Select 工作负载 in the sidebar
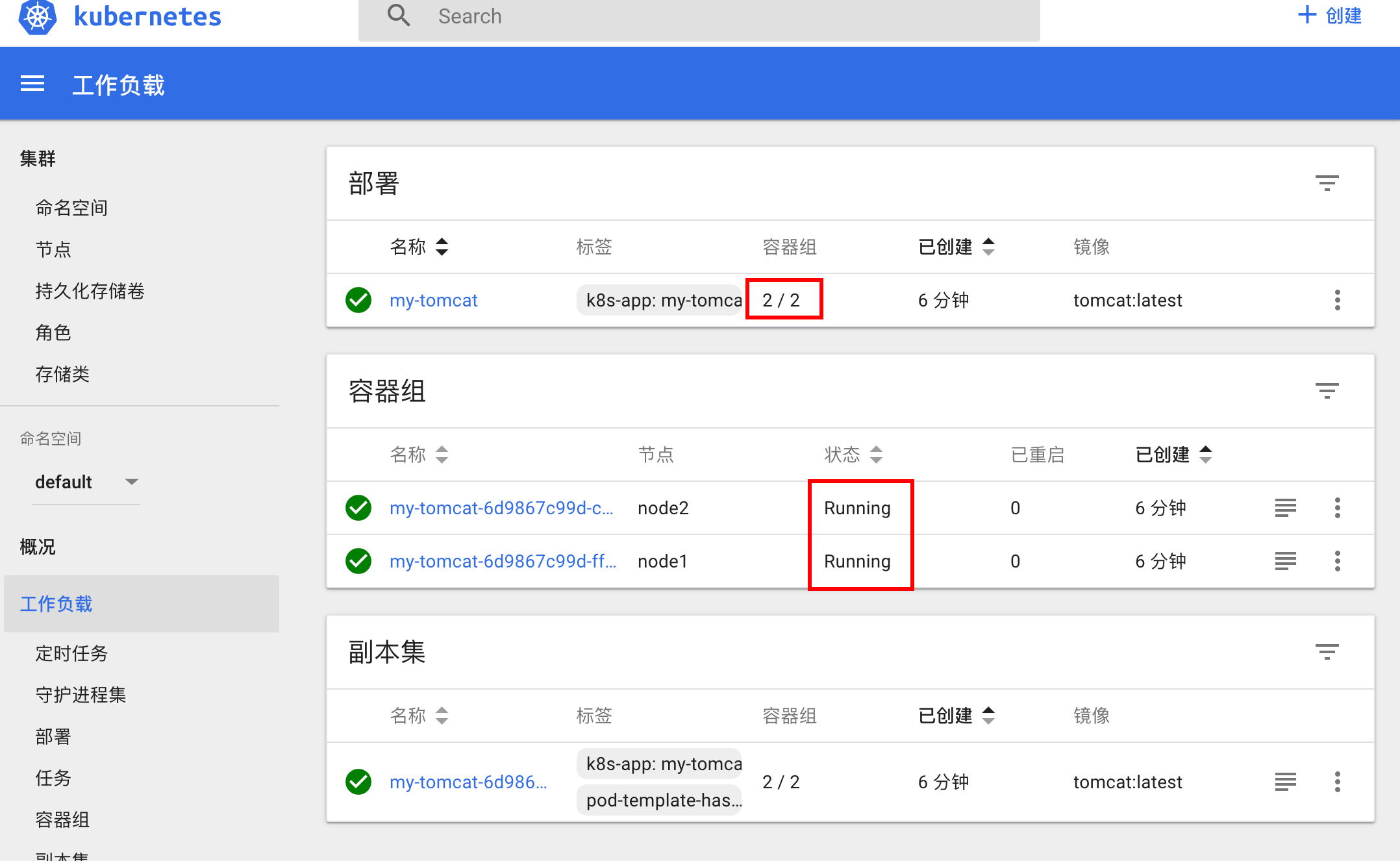 [x=142, y=604]
